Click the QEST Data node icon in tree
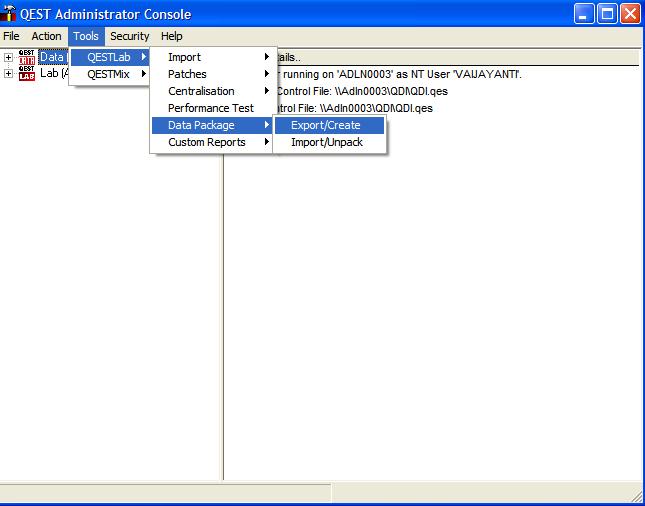Viewport: 645px width, 506px height. (x=27, y=57)
